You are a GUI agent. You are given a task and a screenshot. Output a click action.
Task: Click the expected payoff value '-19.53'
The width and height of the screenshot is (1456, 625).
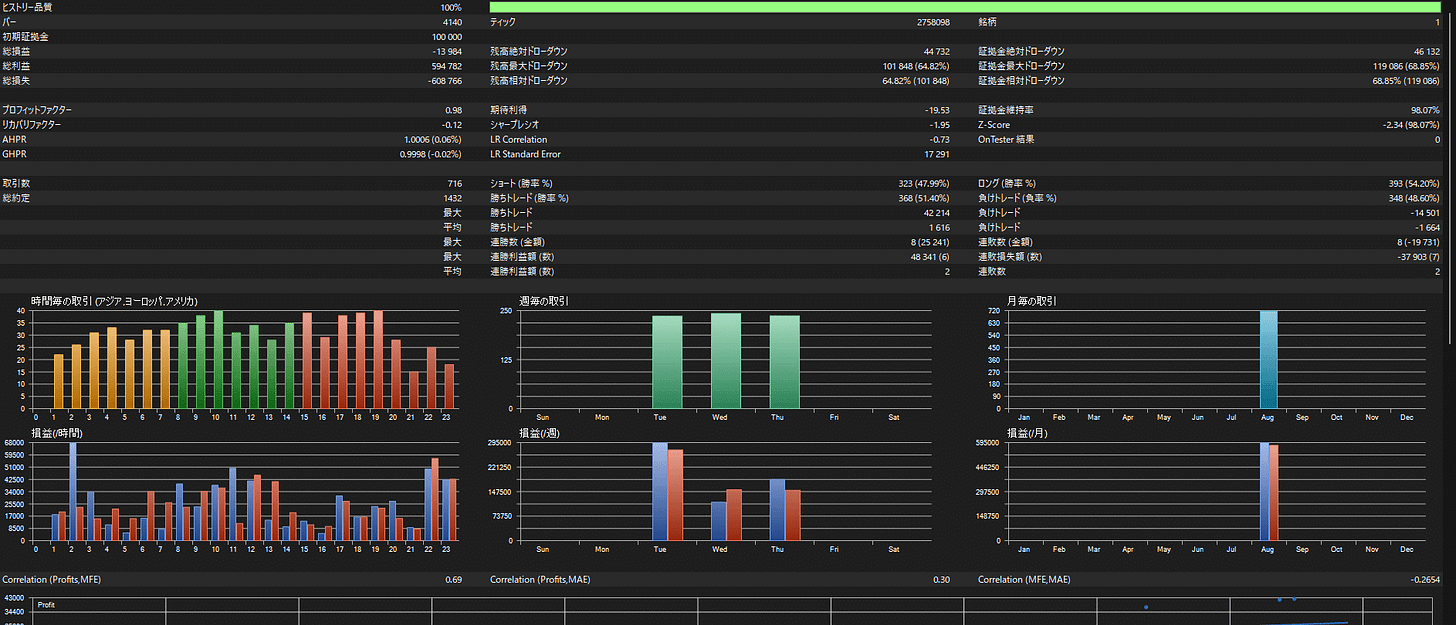938,110
